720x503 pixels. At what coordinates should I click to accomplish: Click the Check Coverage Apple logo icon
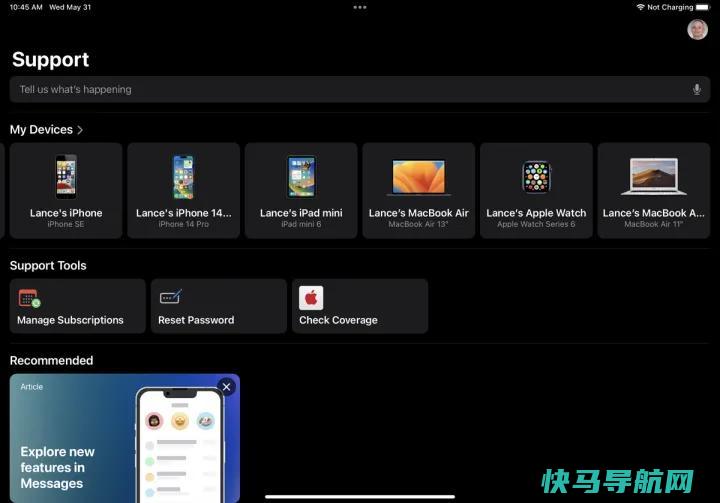[x=311, y=298]
